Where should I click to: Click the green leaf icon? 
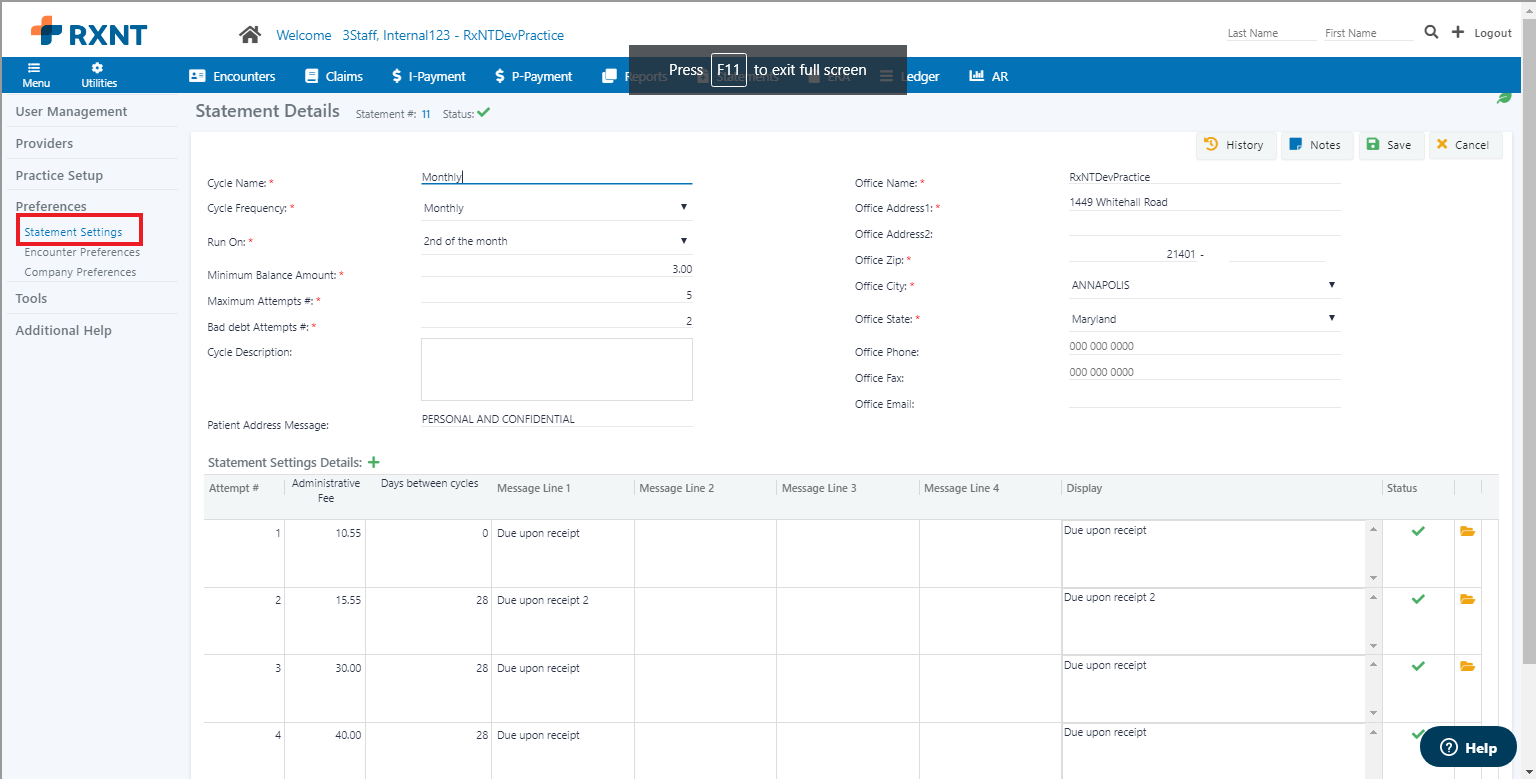(x=1503, y=97)
